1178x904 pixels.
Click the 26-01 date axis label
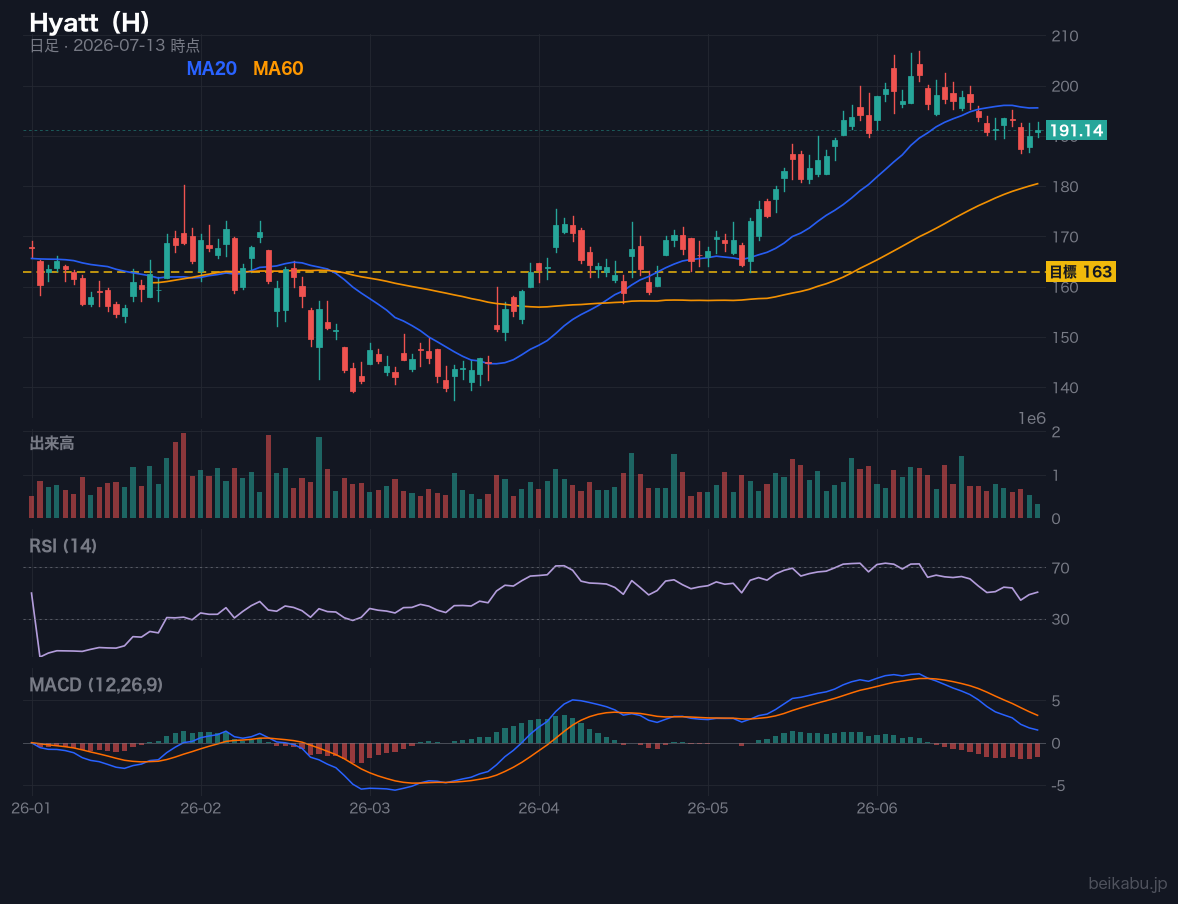(32, 809)
